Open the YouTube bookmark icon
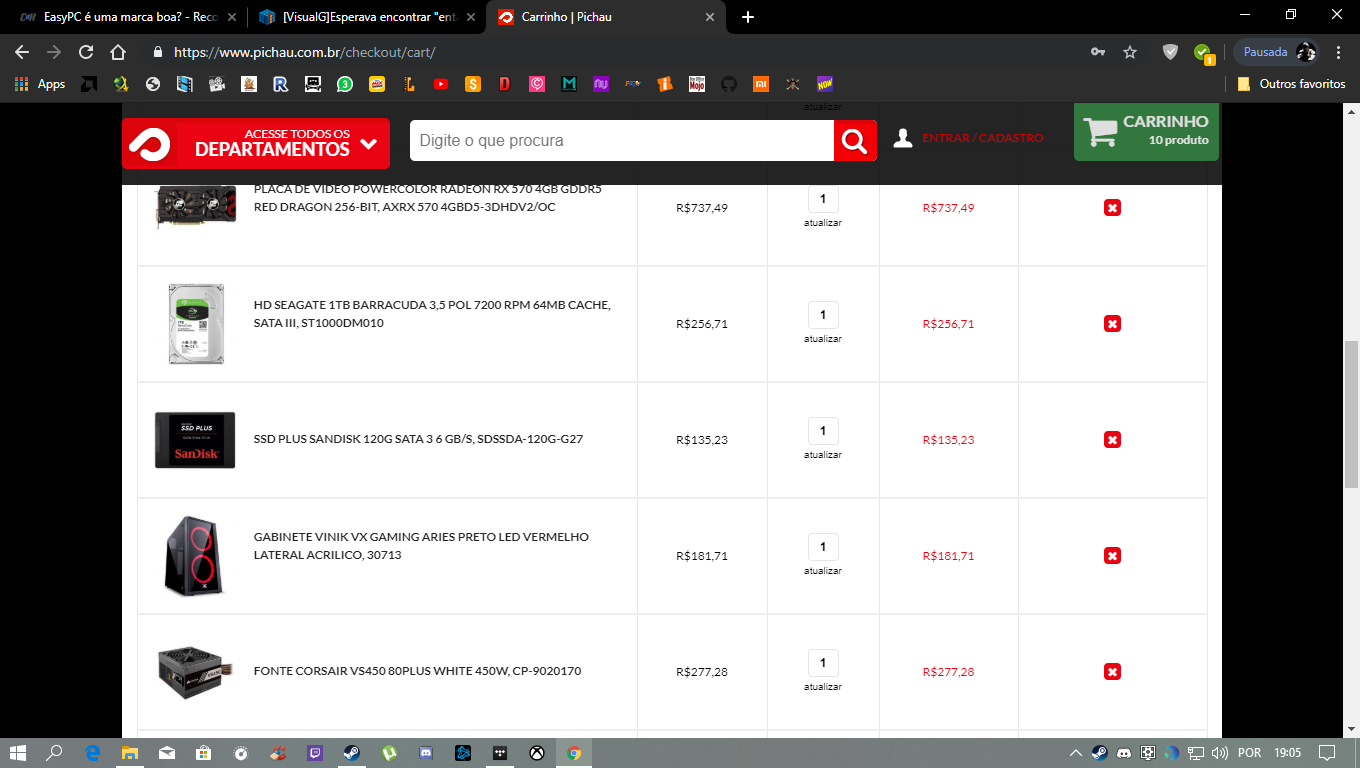Image resolution: width=1360 pixels, height=768 pixels. [441, 84]
